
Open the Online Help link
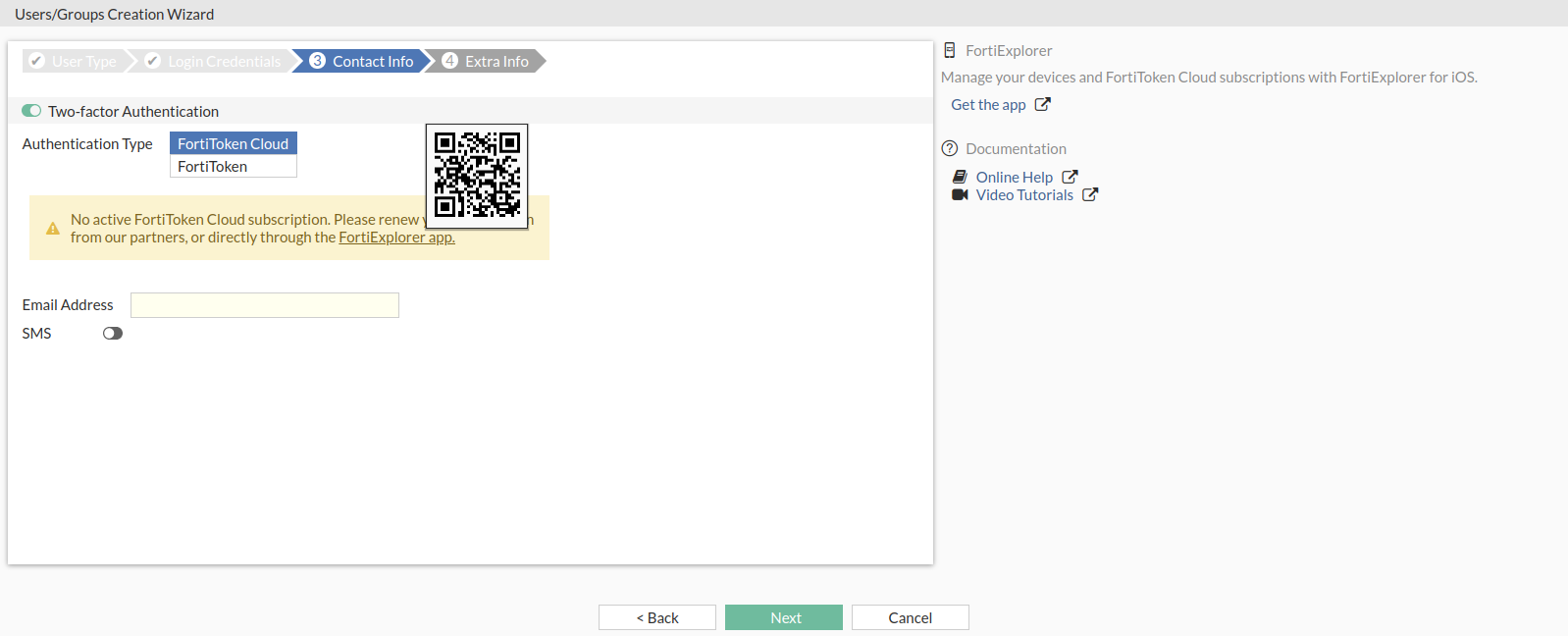(x=1015, y=178)
